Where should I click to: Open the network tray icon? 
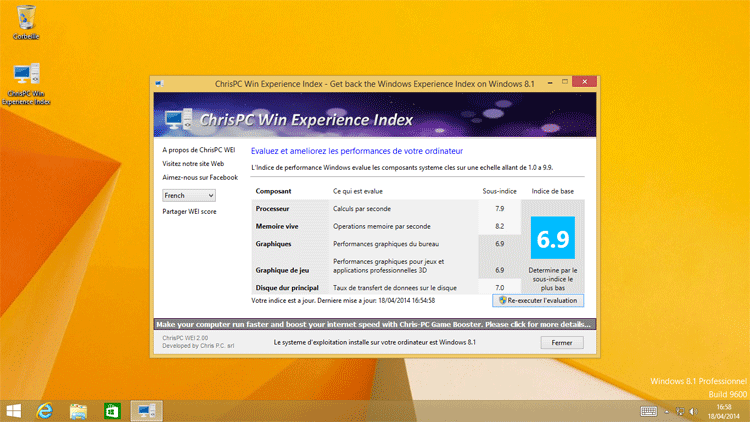[x=680, y=411]
